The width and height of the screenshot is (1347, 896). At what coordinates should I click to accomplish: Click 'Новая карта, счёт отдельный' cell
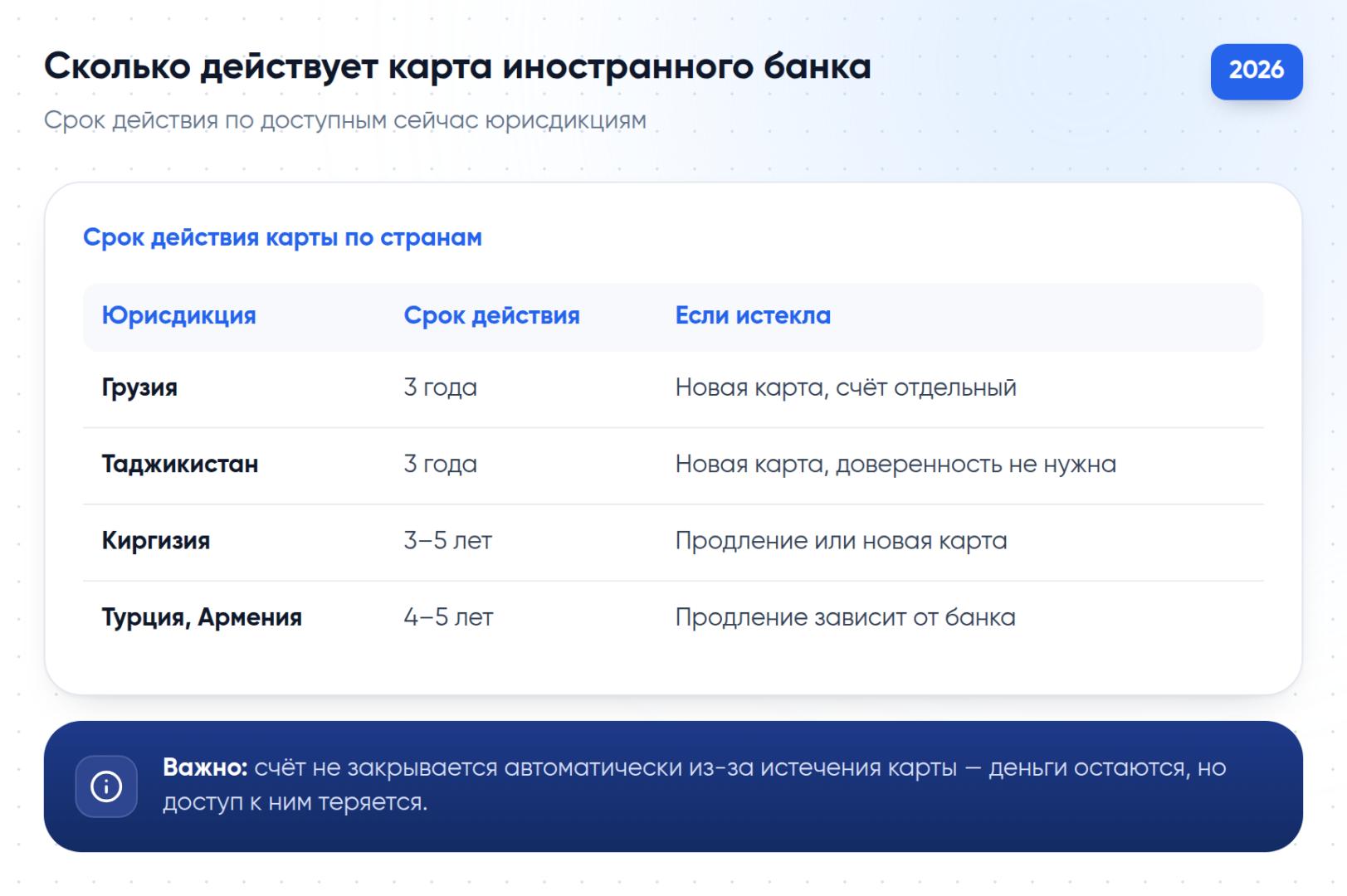846,388
